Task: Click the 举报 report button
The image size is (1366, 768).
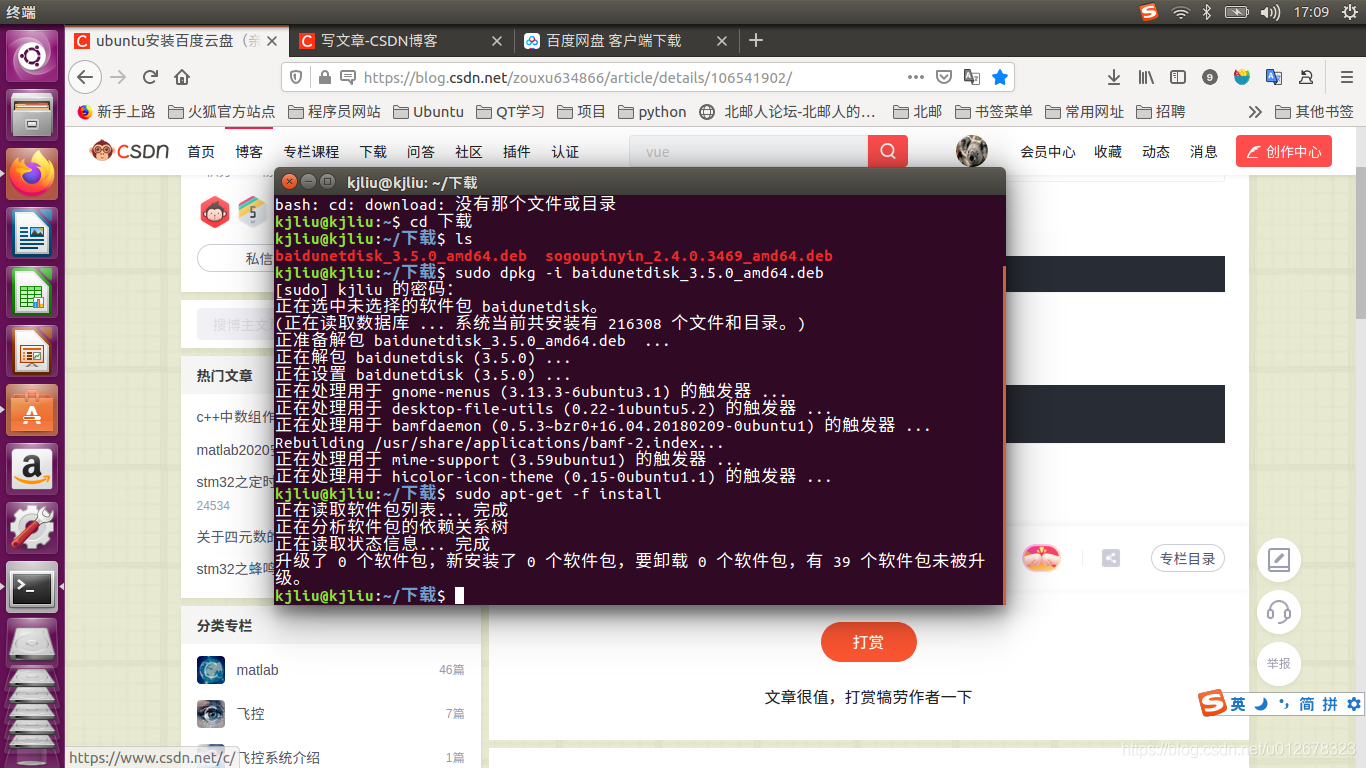Action: (1279, 663)
